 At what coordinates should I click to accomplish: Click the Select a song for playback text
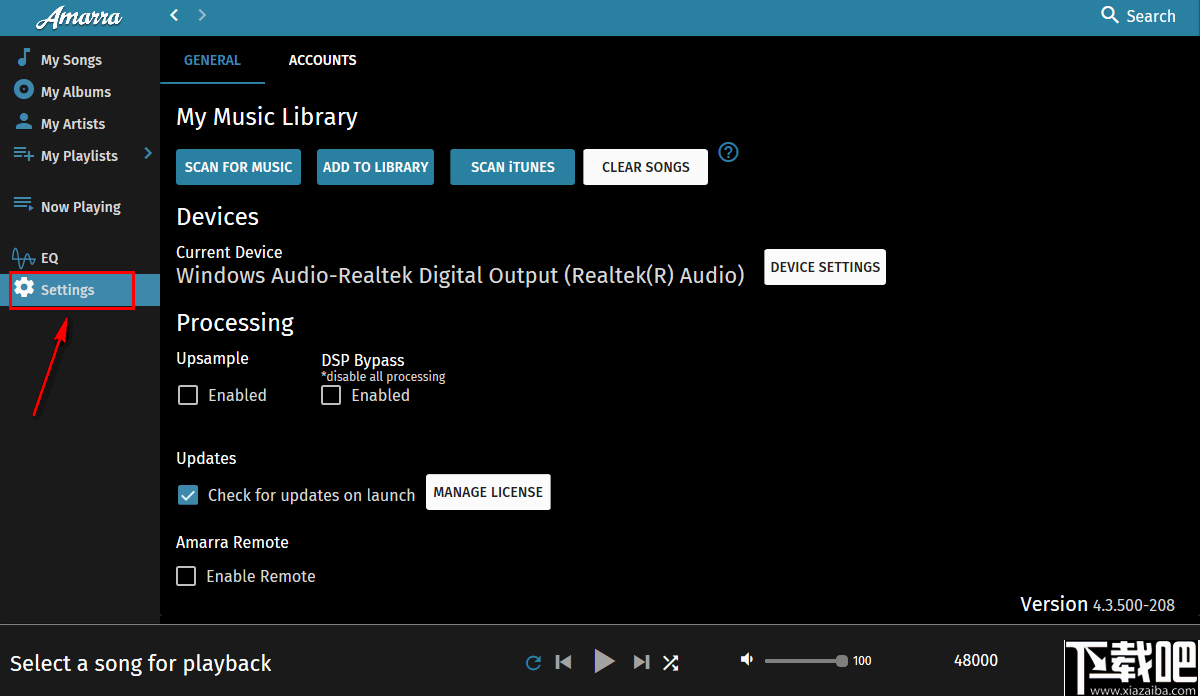point(141,663)
